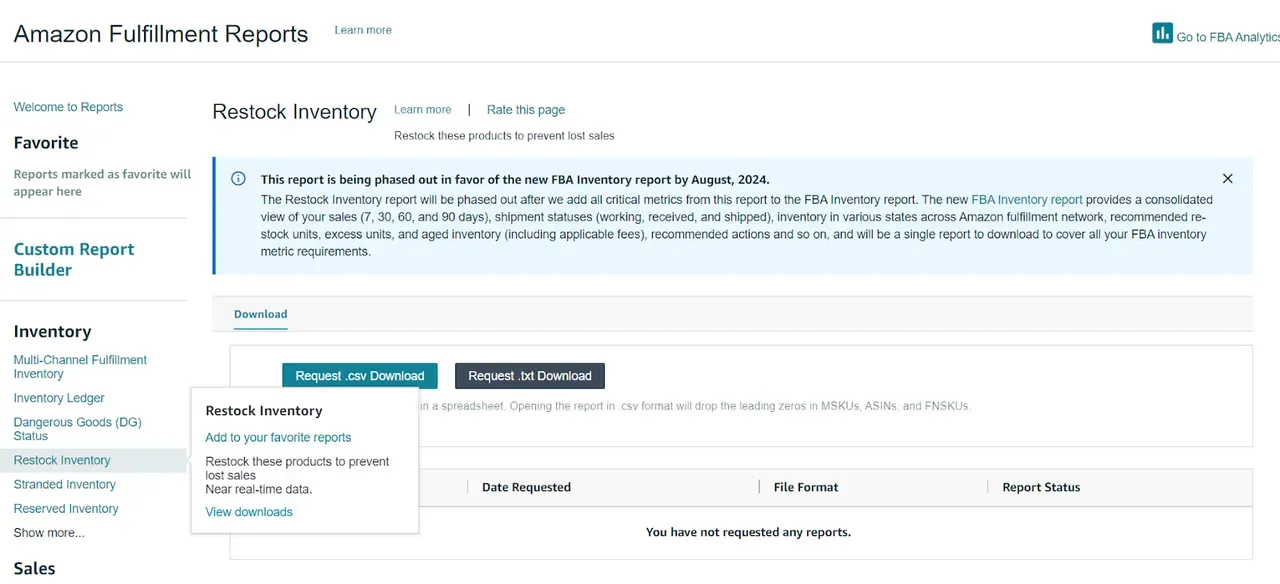
Task: Dismiss the phase-out notice with X icon
Action: [1228, 179]
